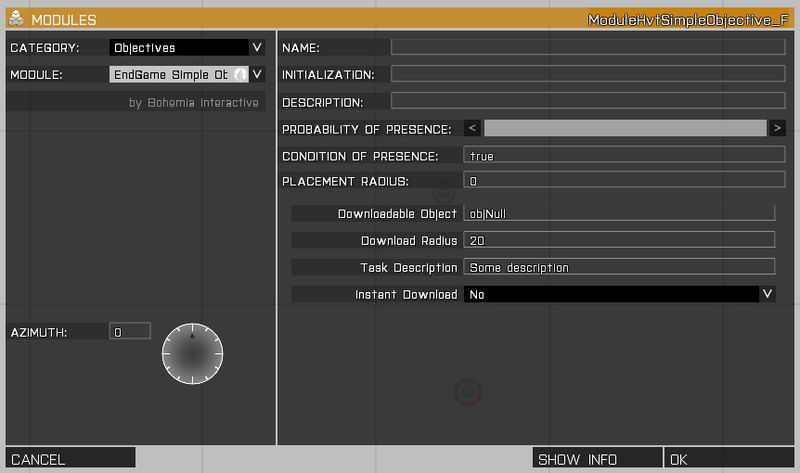800x473 pixels.
Task: Click the Task Description field
Action: (619, 267)
